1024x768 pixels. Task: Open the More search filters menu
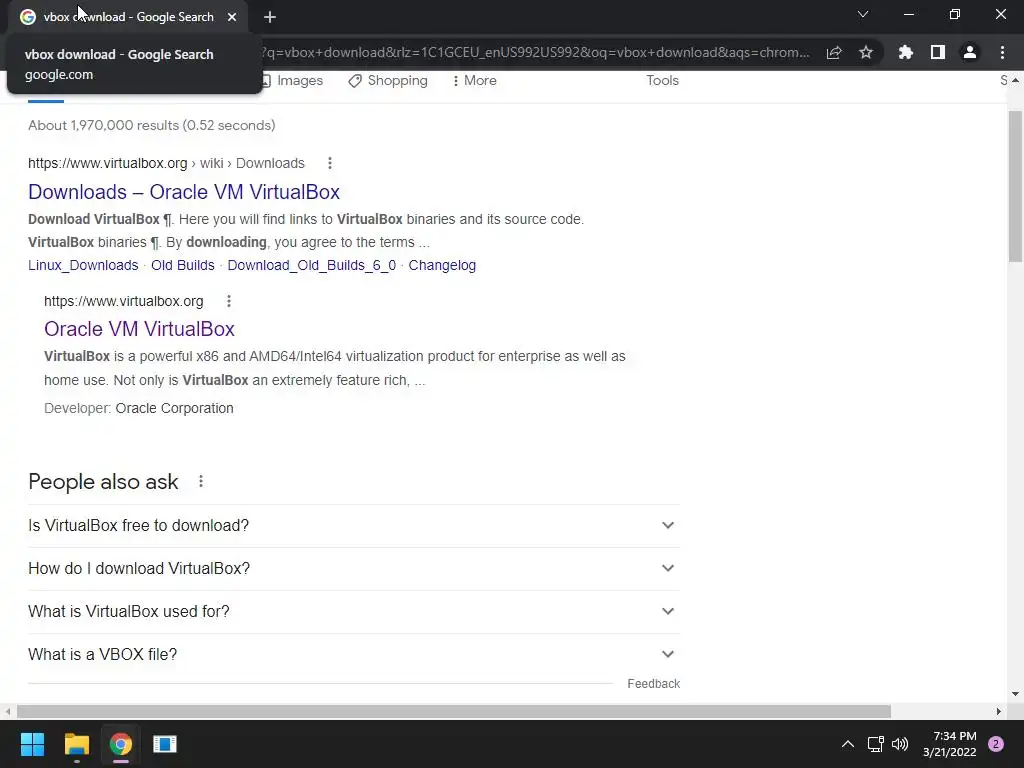tap(475, 80)
